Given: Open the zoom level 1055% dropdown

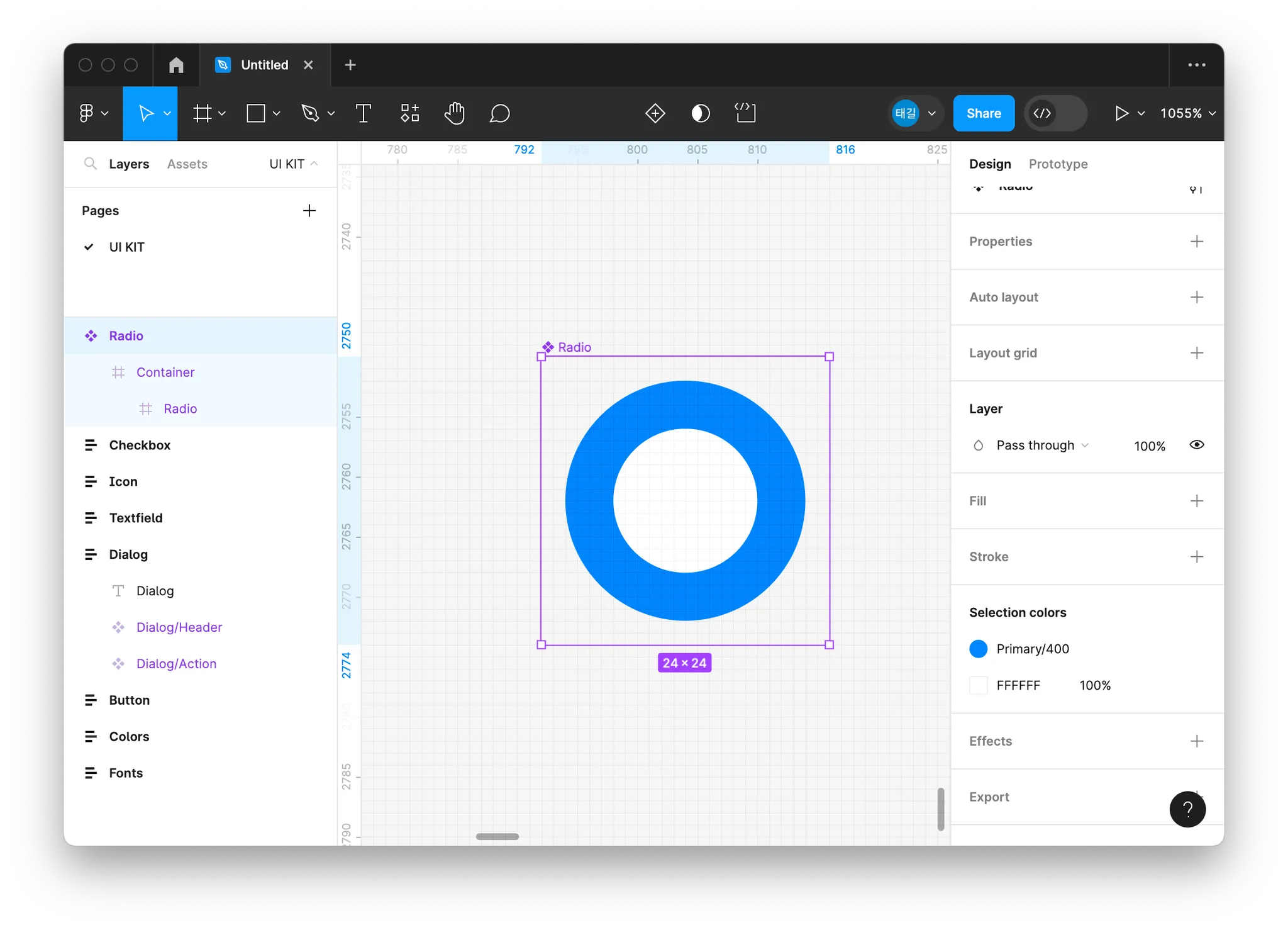Looking at the screenshot, I should tap(1188, 113).
